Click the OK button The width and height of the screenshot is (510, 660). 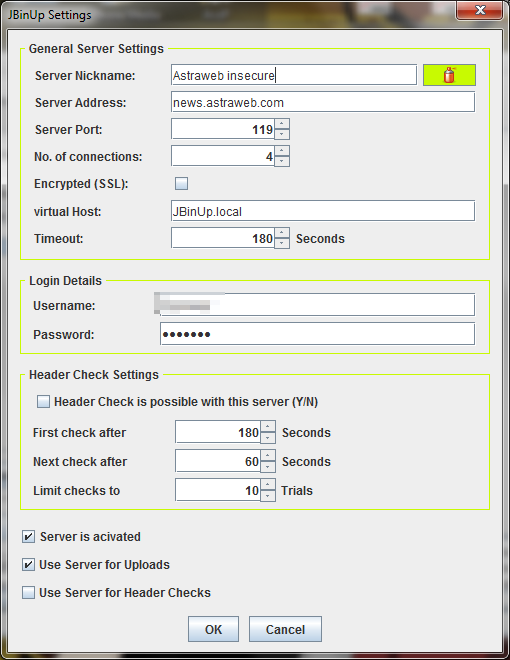pyautogui.click(x=213, y=629)
